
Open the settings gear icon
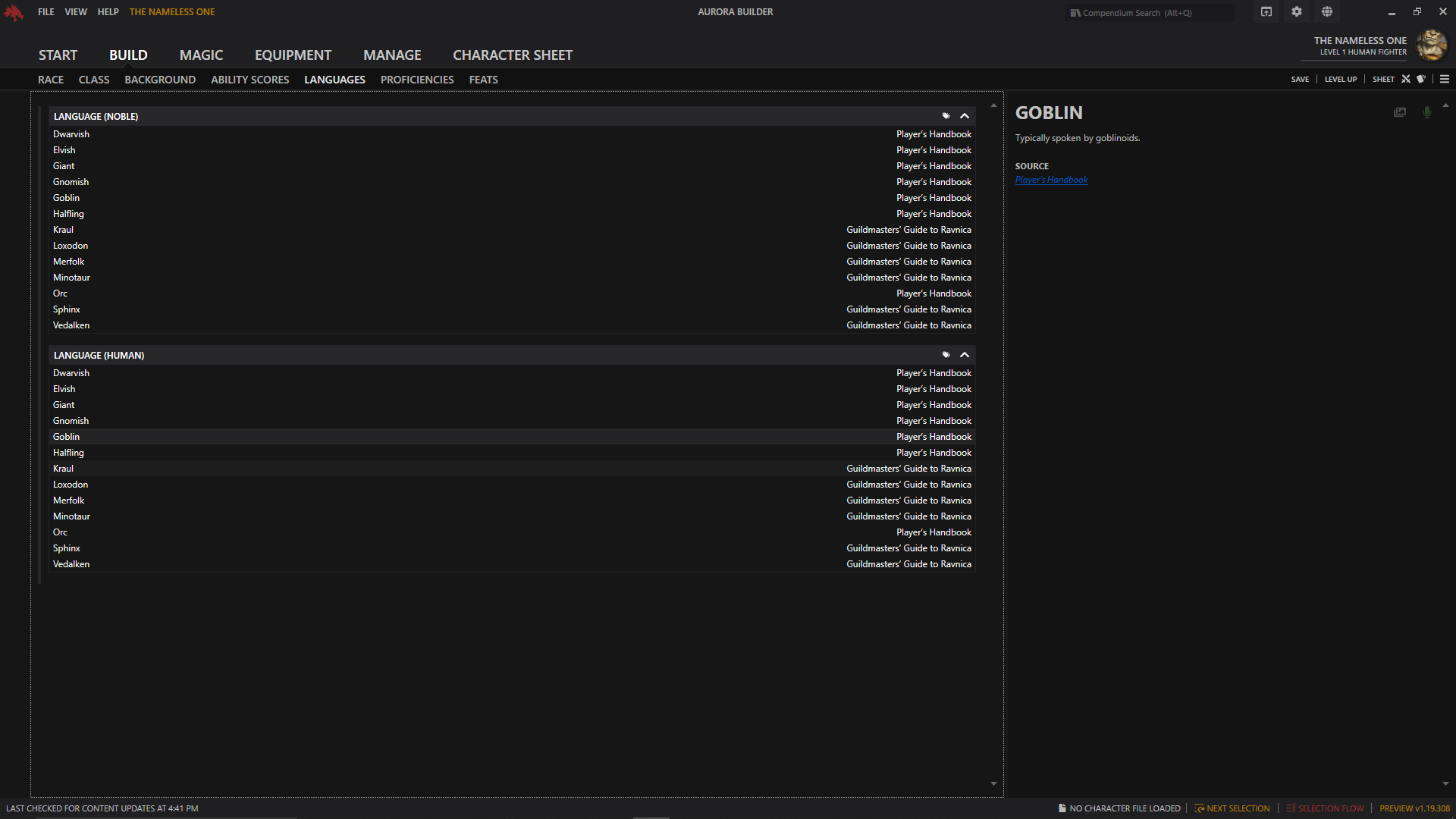coord(1297,12)
